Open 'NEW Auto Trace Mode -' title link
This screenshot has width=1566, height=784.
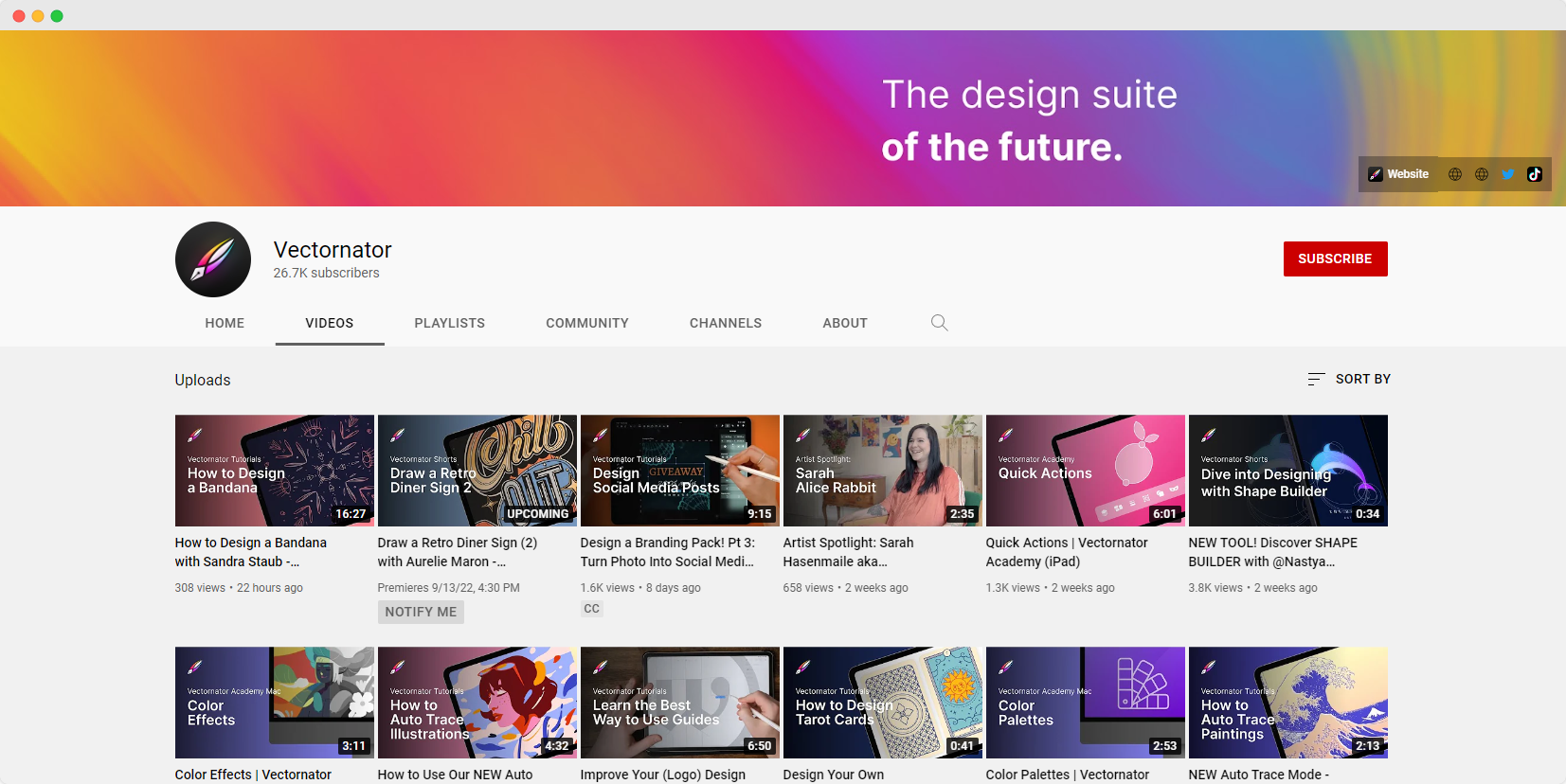coord(1259,775)
